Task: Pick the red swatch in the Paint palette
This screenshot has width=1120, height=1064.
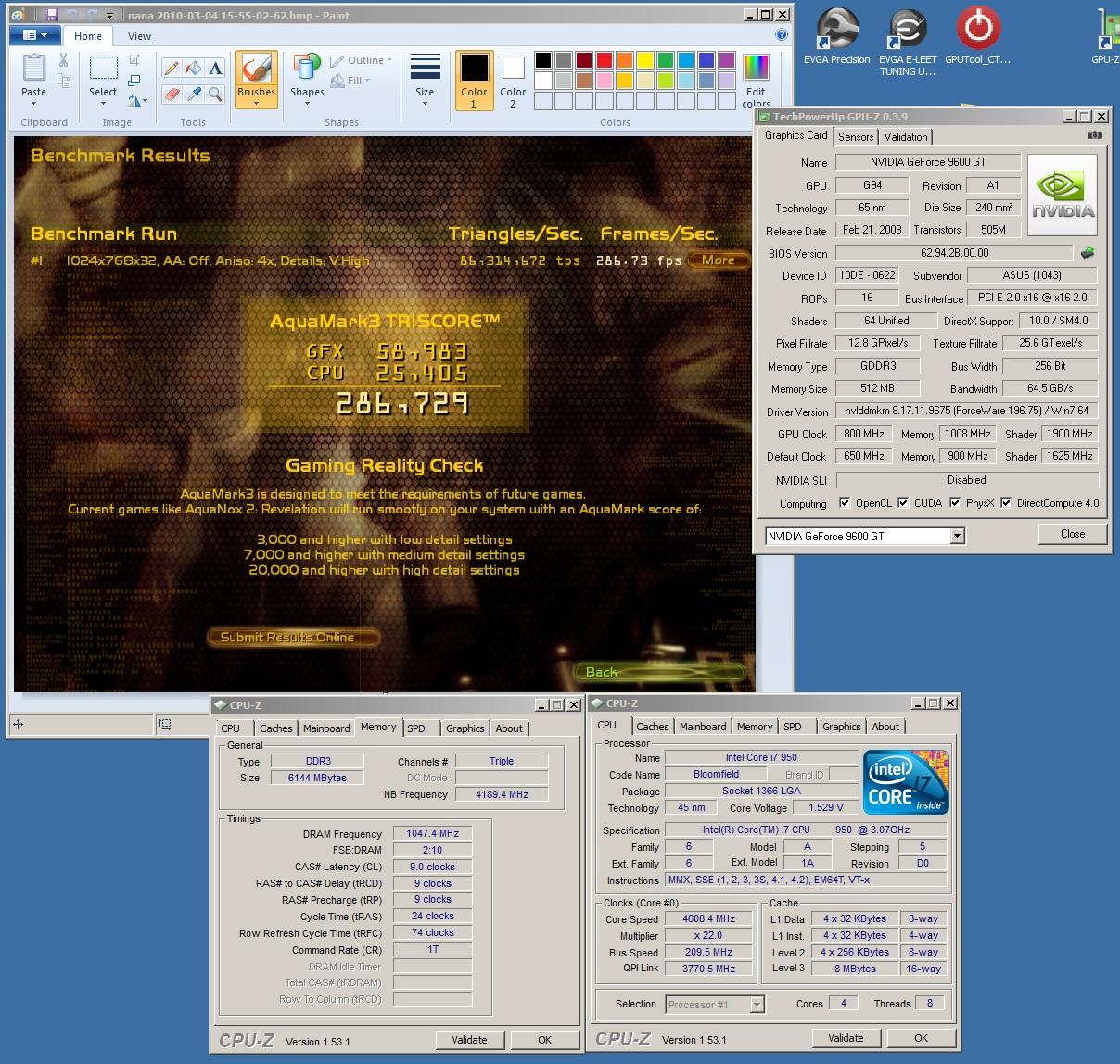Action: [605, 60]
